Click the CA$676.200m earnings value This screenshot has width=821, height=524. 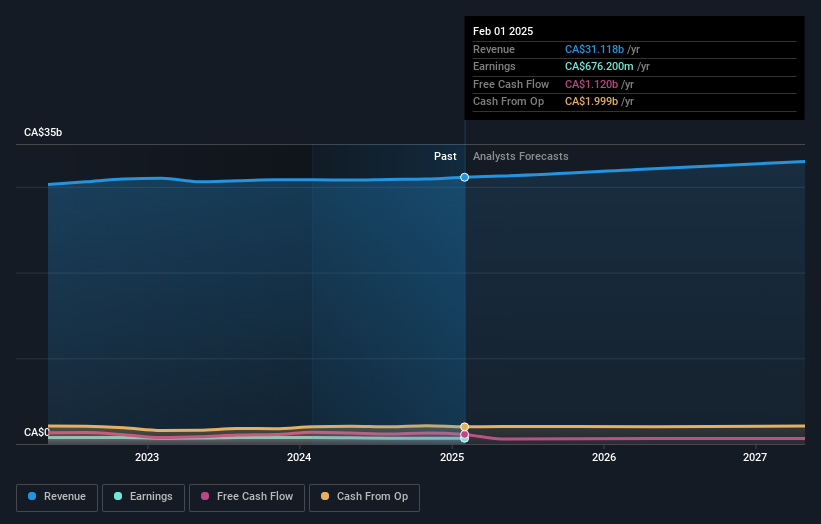[x=599, y=66]
